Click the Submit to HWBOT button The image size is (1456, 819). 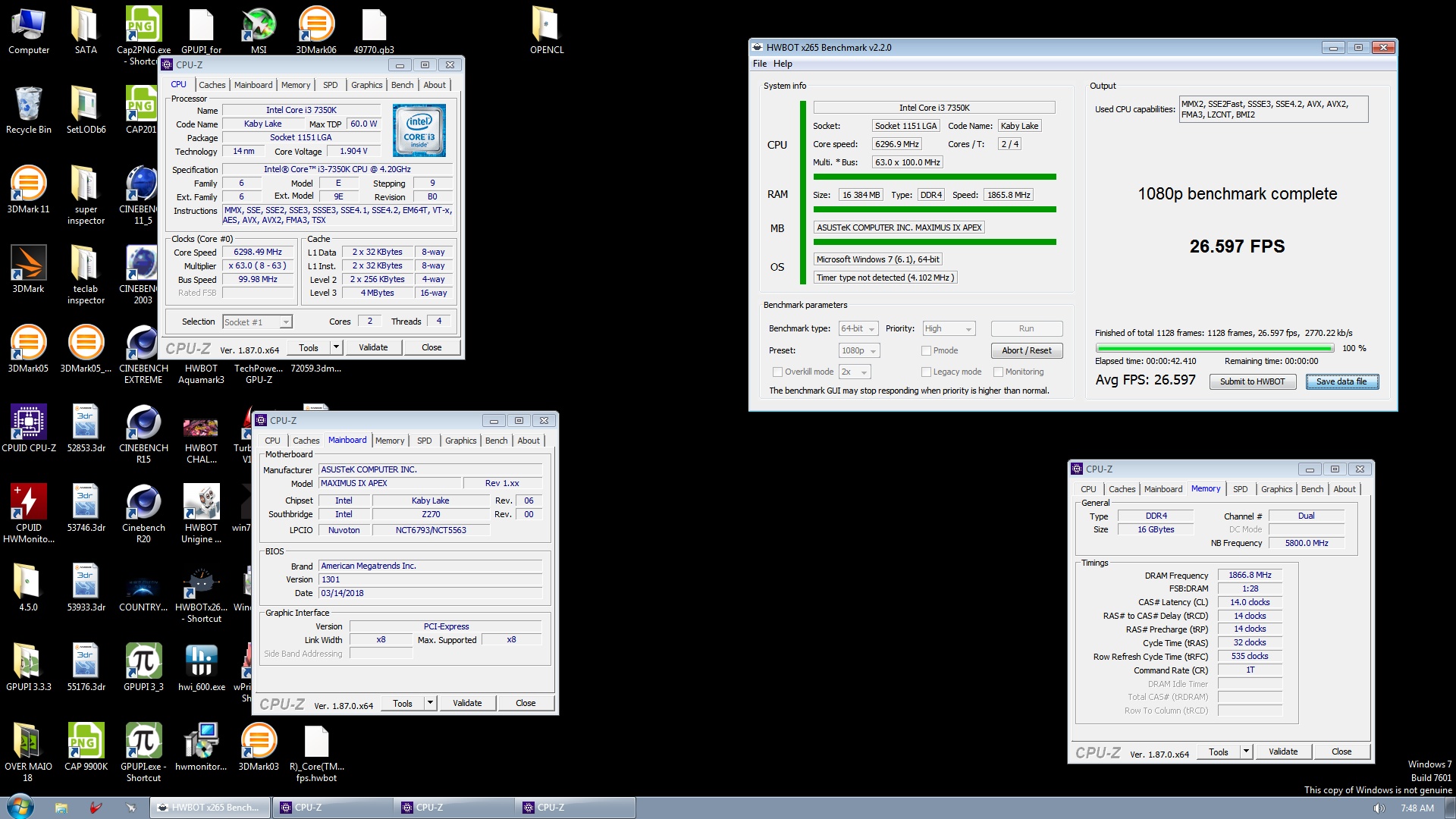coord(1252,381)
